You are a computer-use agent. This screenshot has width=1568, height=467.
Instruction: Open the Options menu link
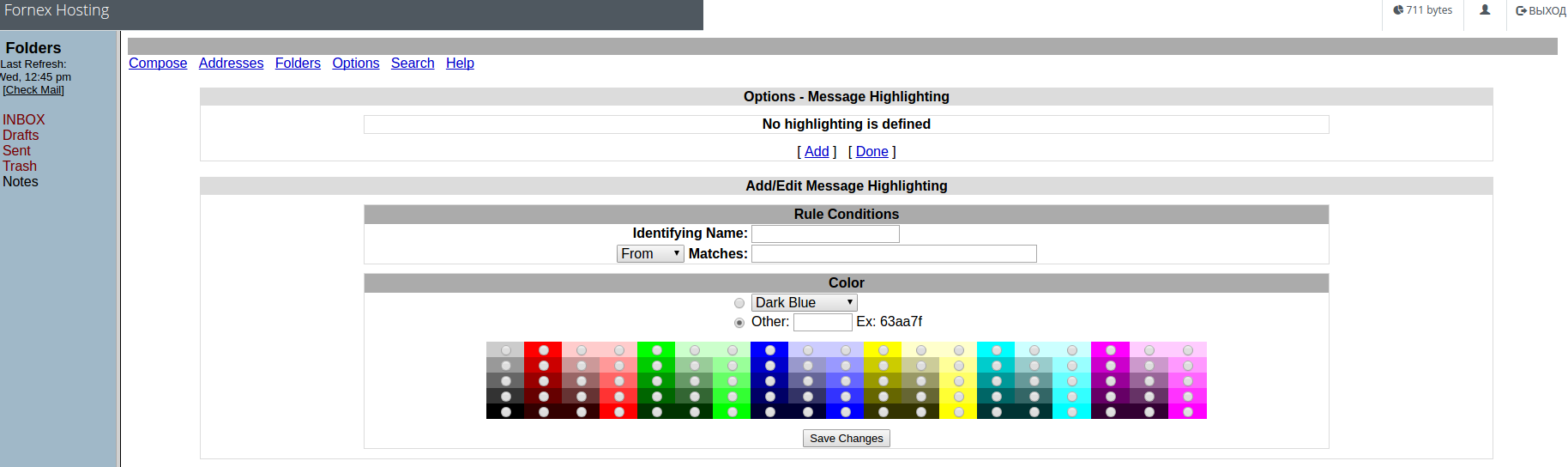point(356,63)
